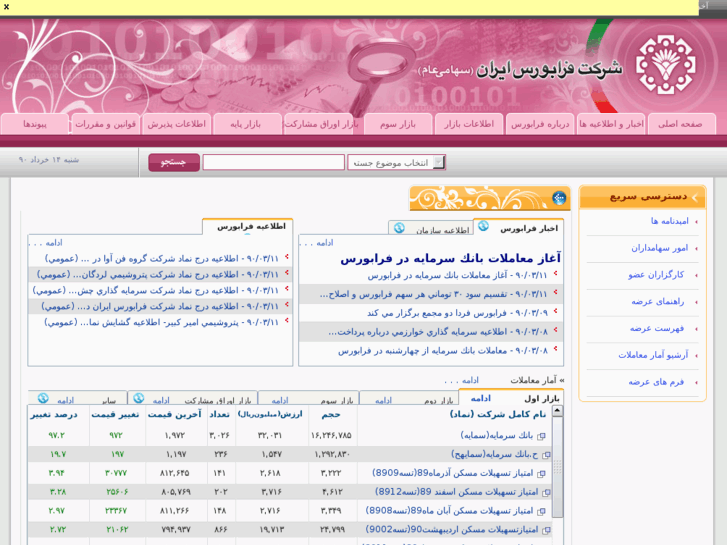Image resolution: width=727 pixels, height=545 pixels.
Task: Open popup icon for تسه8909 row
Action: 541,474
